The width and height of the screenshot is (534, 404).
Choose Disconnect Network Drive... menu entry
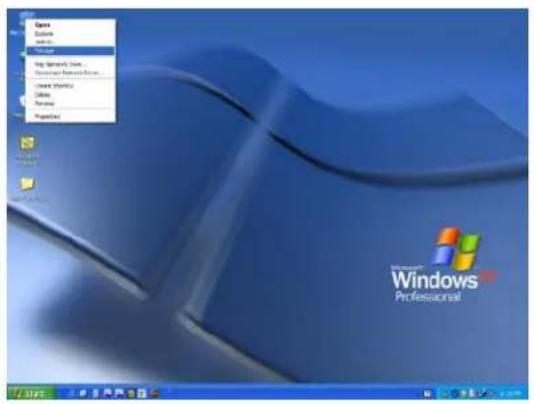coord(70,73)
